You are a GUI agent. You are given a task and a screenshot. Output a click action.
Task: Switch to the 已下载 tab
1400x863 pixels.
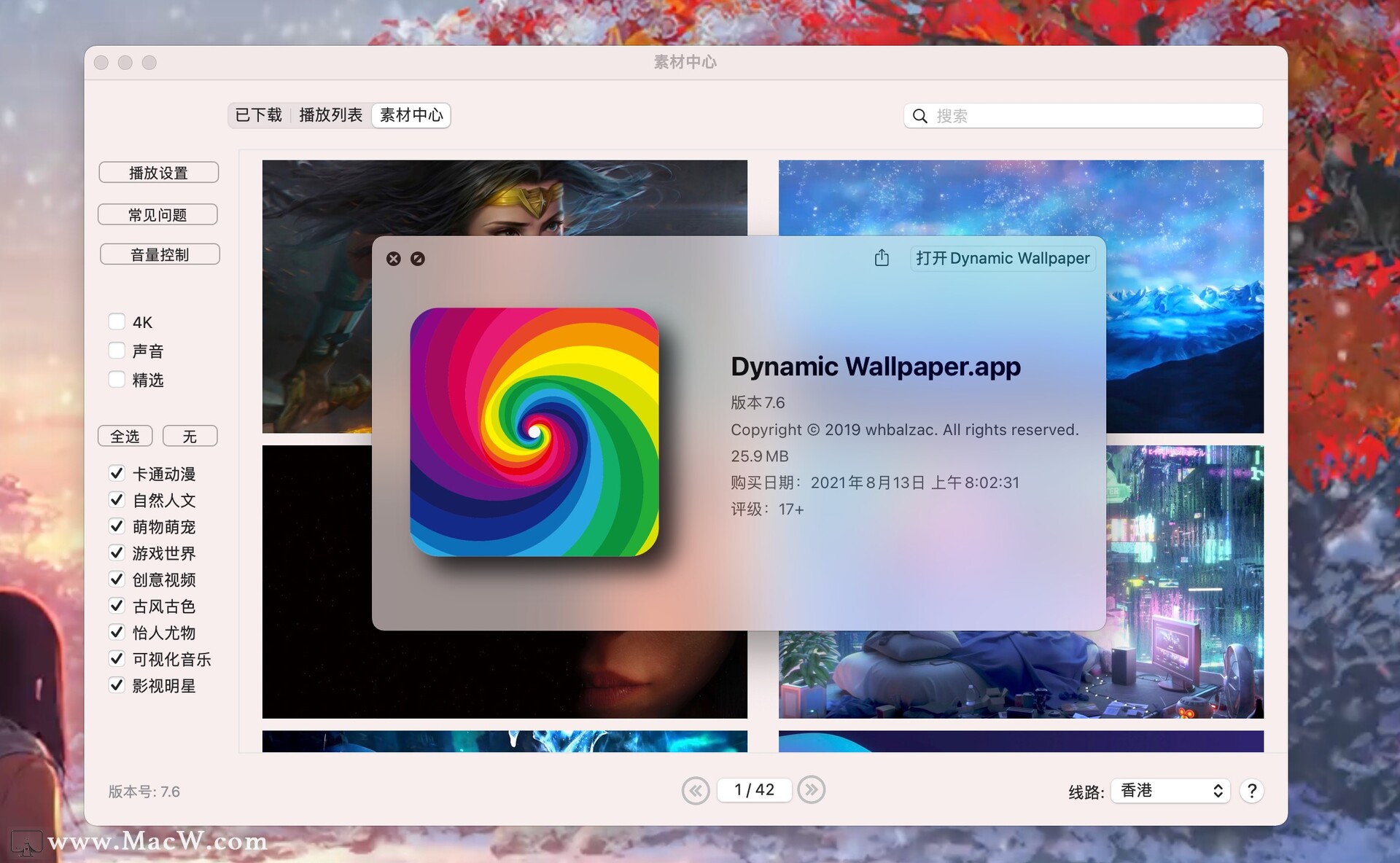coord(258,114)
